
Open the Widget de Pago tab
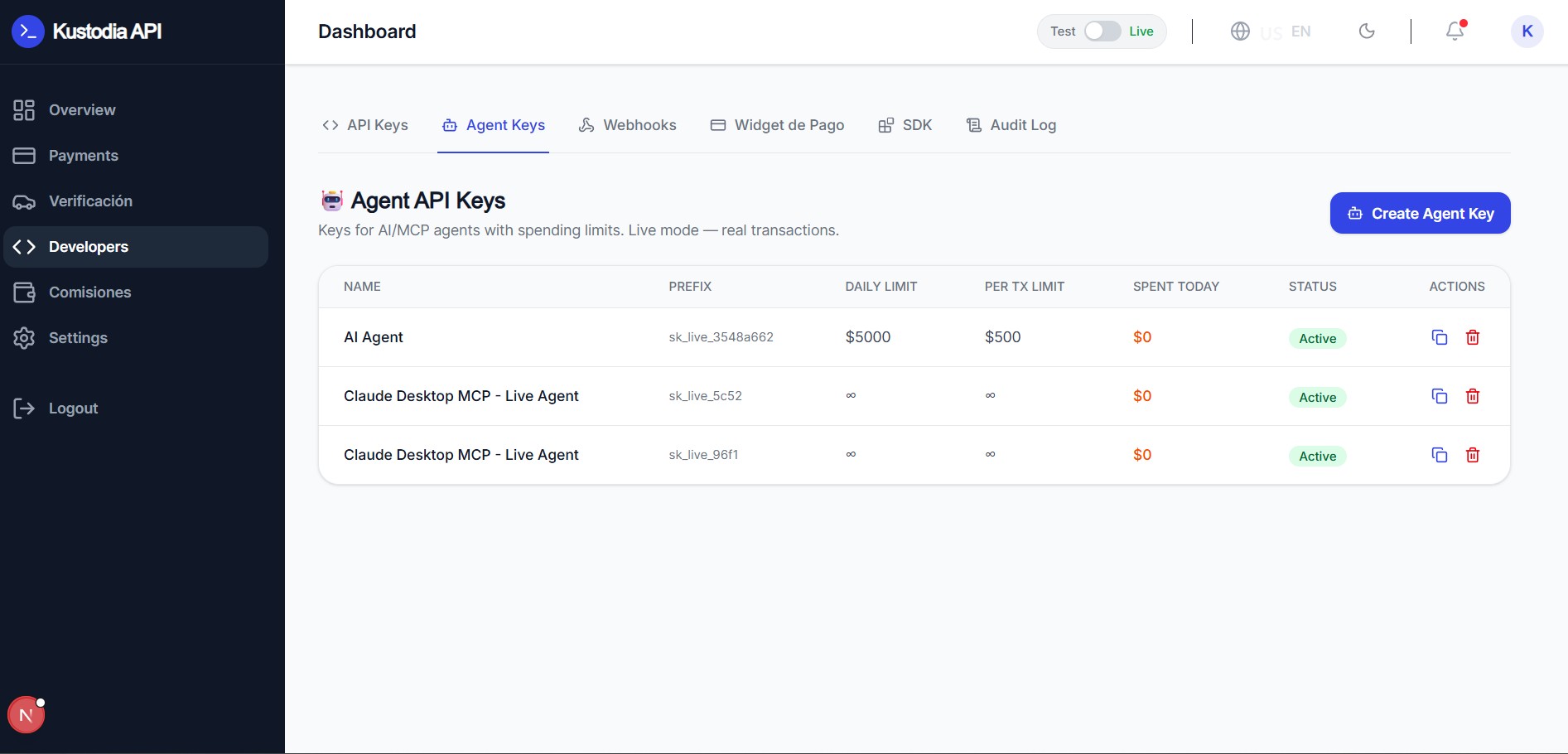pyautogui.click(x=777, y=125)
